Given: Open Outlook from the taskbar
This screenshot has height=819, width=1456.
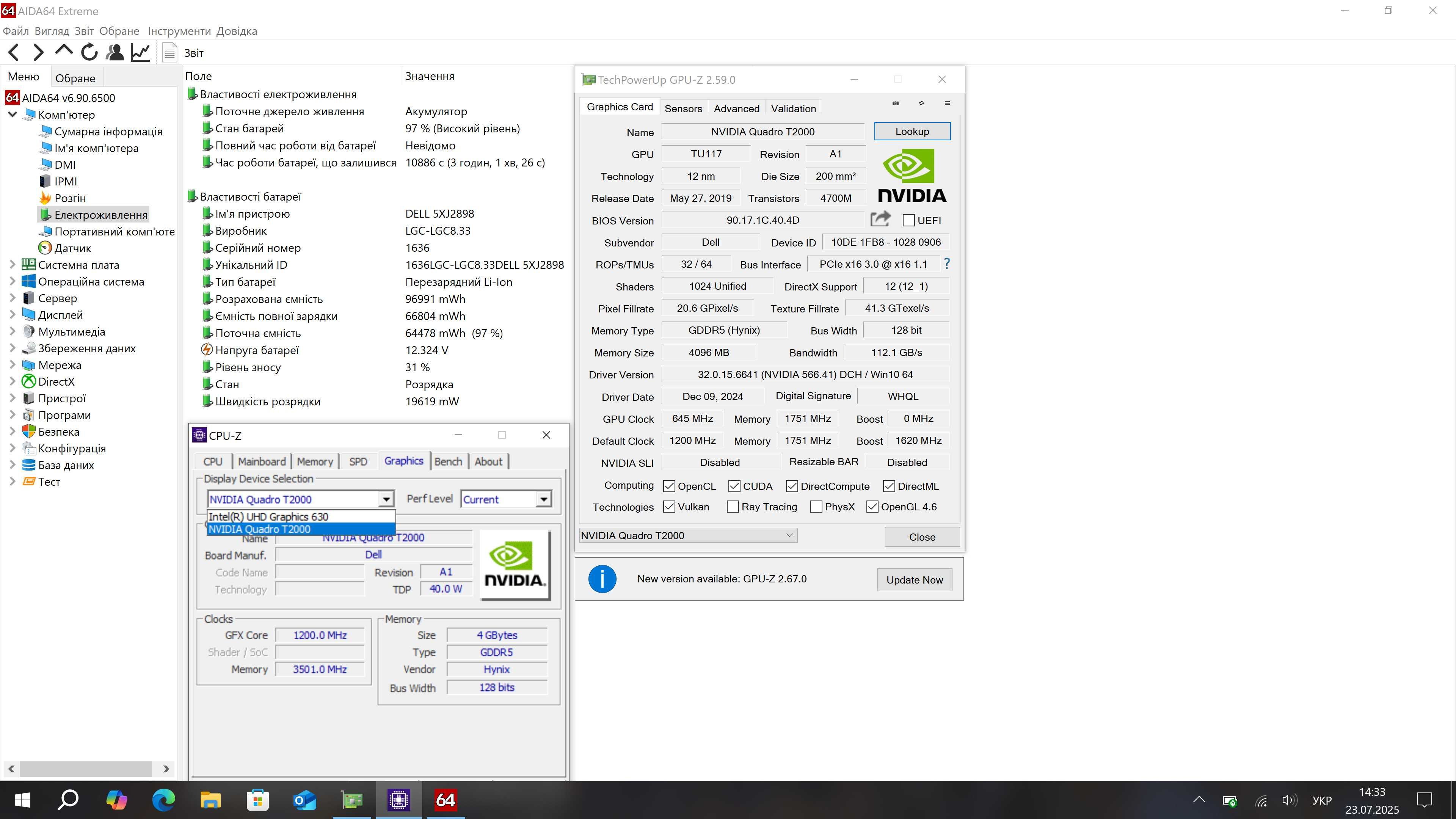Looking at the screenshot, I should 304,800.
